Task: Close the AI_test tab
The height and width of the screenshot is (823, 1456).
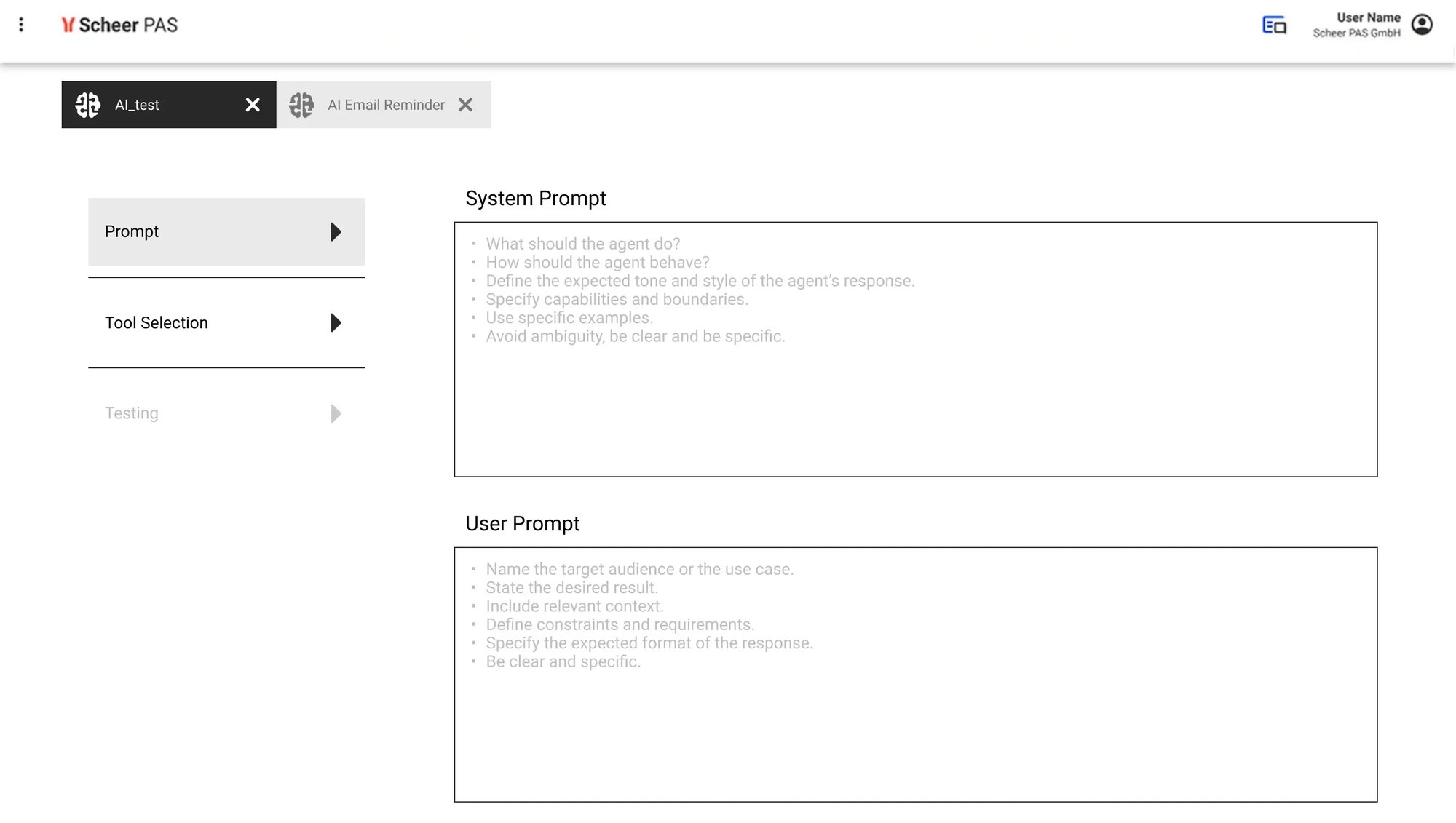Action: click(253, 105)
